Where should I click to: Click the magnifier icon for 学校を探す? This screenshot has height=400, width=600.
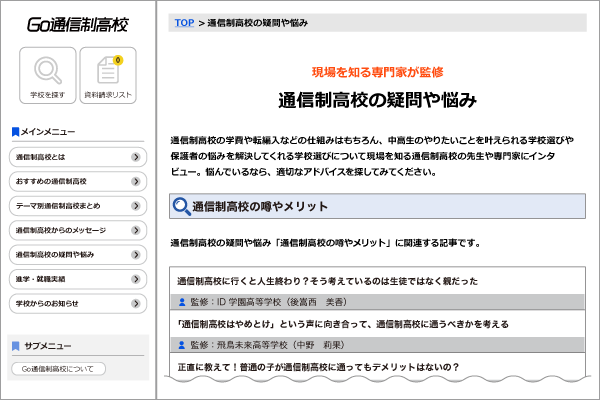click(48, 70)
